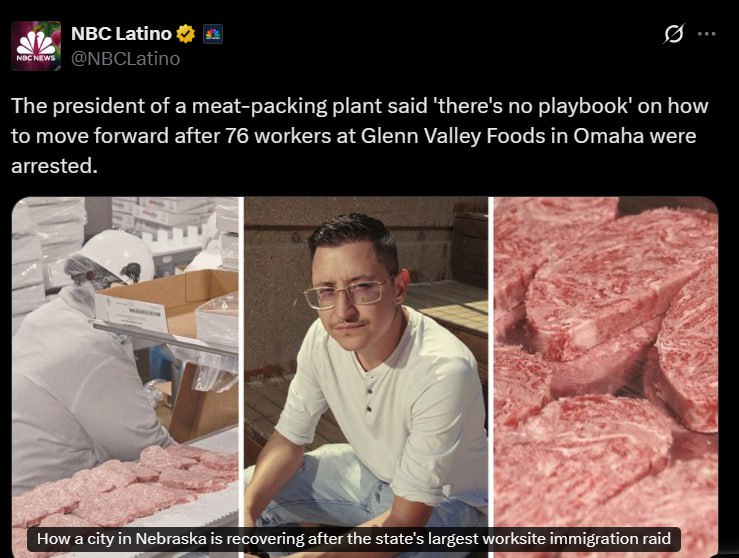Click the word 'arrested.' ending the post
The width and height of the screenshot is (739, 558).
coord(54,166)
